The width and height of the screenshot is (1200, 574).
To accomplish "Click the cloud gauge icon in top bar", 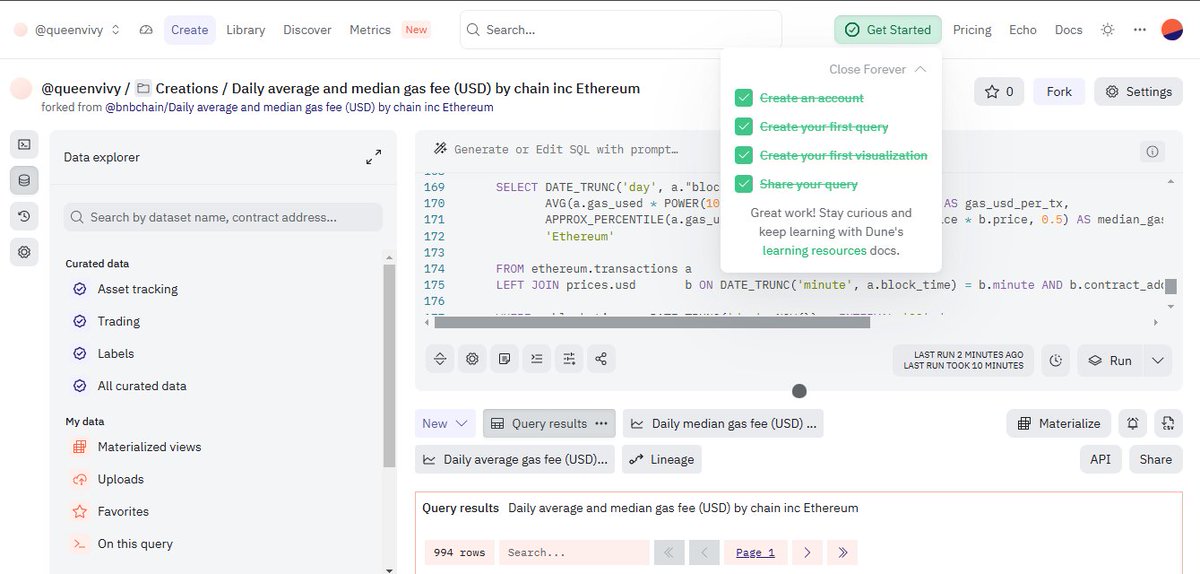I will (x=146, y=30).
